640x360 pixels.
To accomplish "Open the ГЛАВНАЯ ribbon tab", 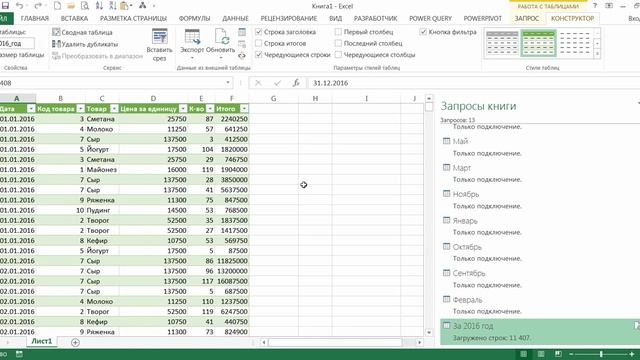I will tap(35, 18).
